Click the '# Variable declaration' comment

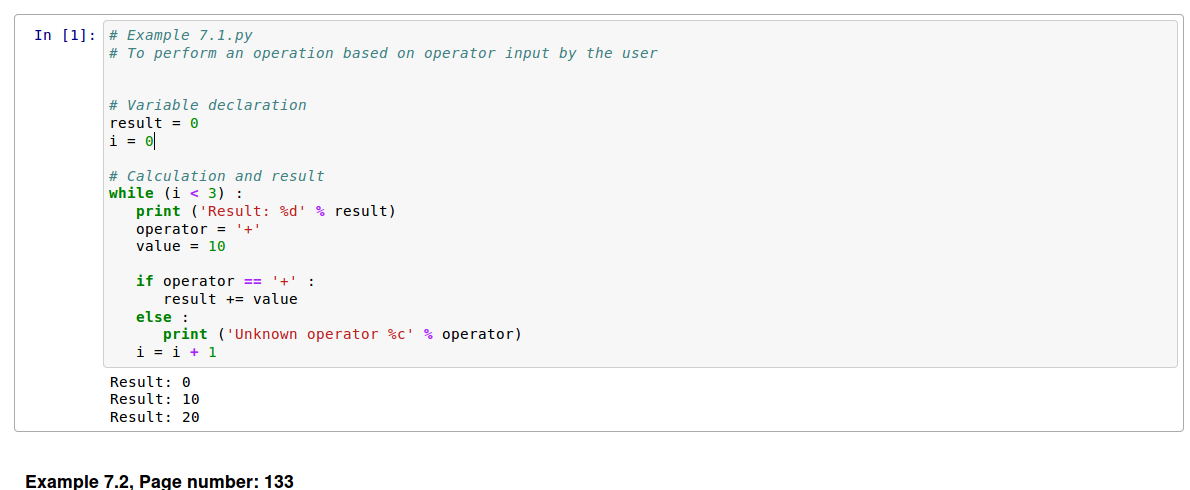208,105
